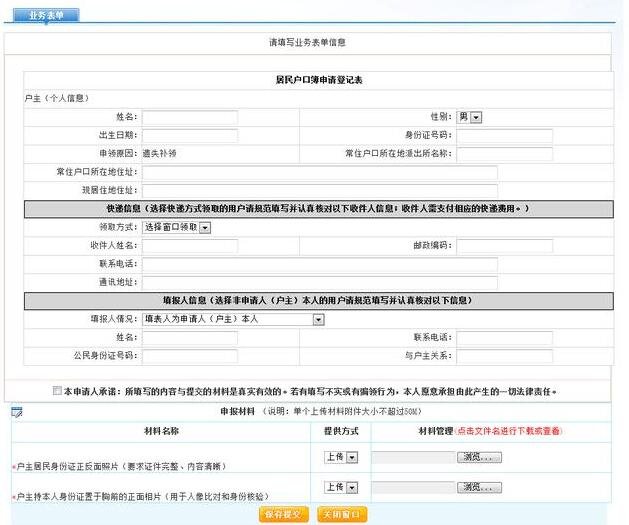
Task: Click 浏览 button for 胸前正面相片 row
Action: pos(479,487)
